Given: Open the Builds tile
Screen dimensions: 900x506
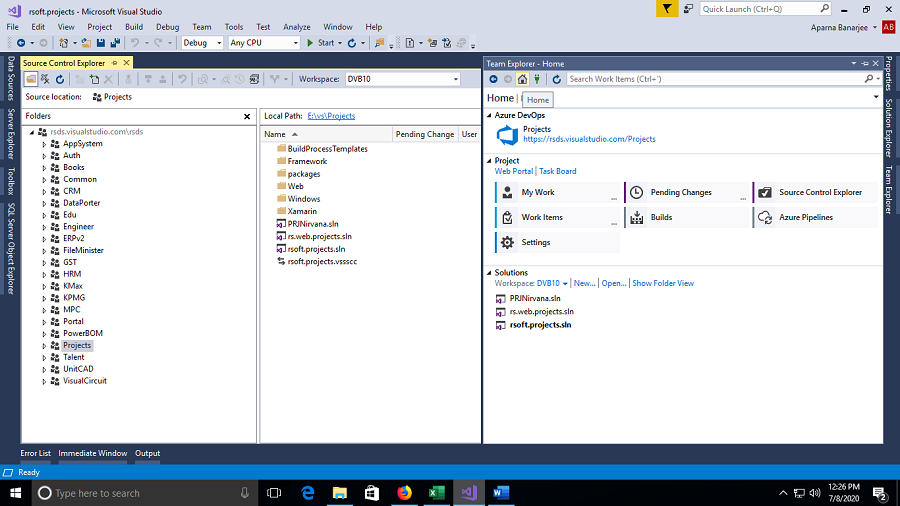Looking at the screenshot, I should pos(686,217).
